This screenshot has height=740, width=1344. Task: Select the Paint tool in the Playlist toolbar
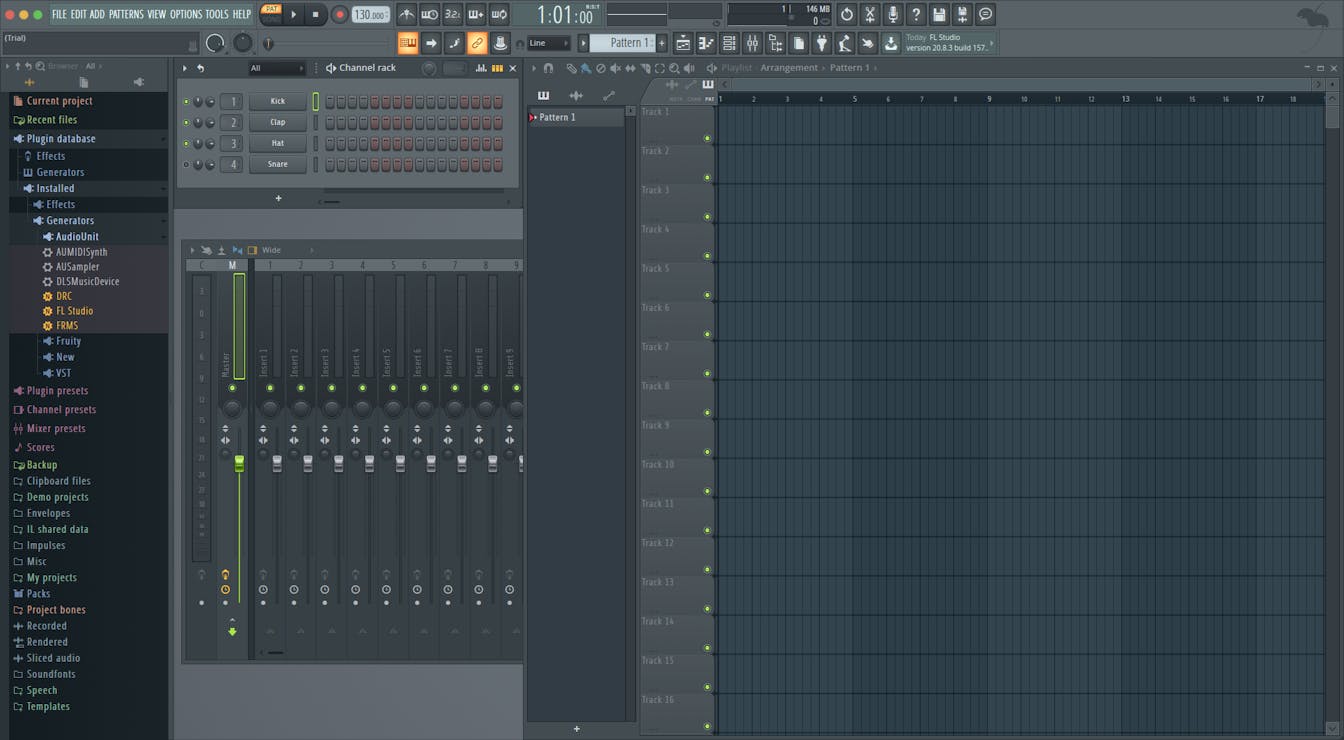[x=585, y=68]
